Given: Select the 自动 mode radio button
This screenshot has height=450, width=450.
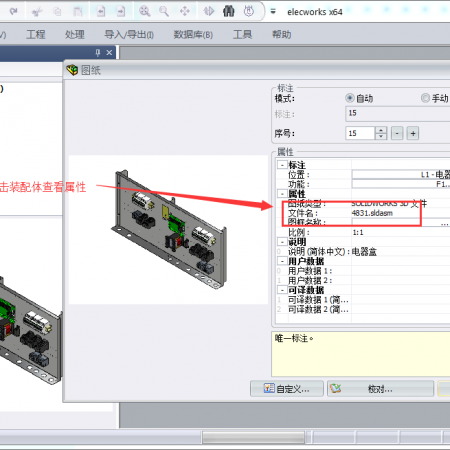Looking at the screenshot, I should 350,98.
